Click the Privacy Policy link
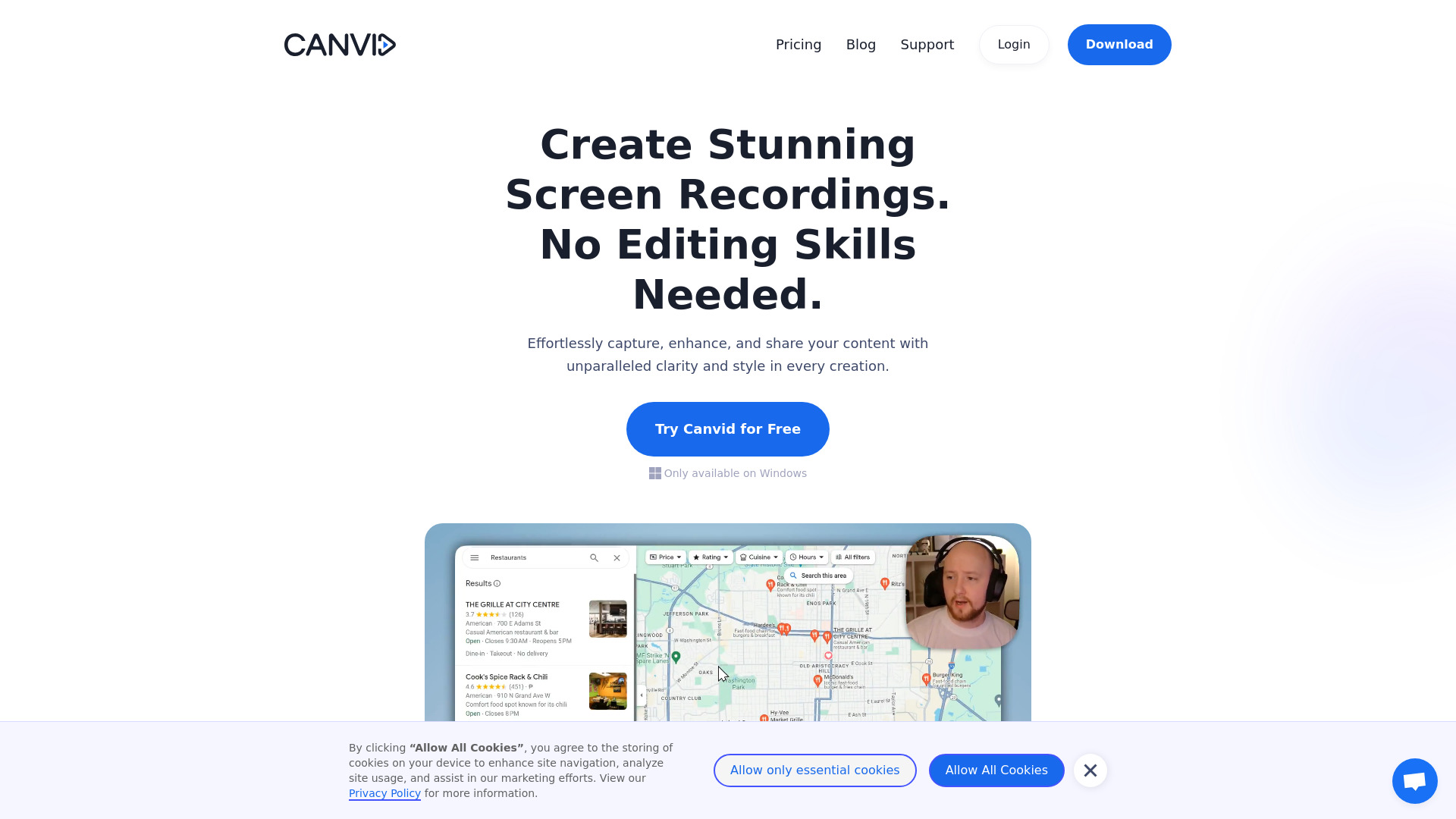This screenshot has height=819, width=1456. [384, 793]
